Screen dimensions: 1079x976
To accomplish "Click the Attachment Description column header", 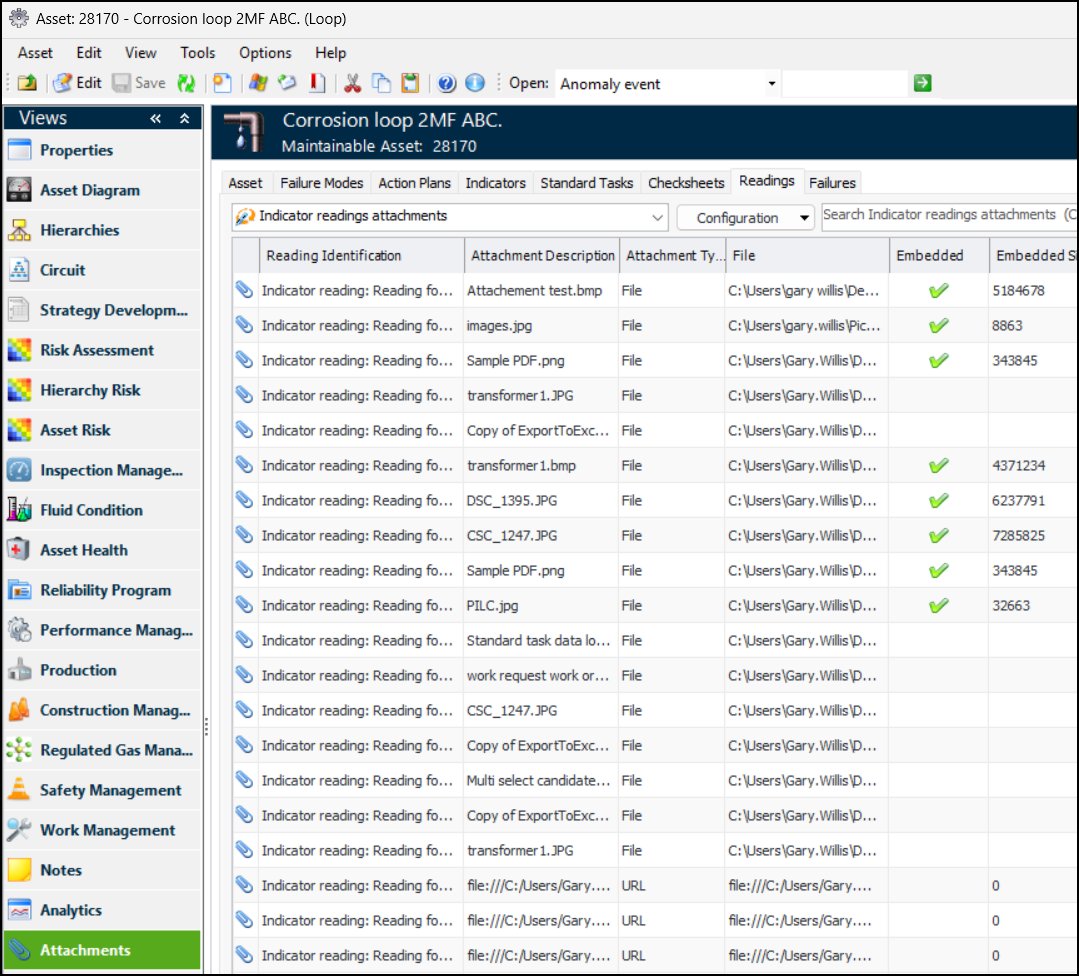I will click(x=542, y=256).
